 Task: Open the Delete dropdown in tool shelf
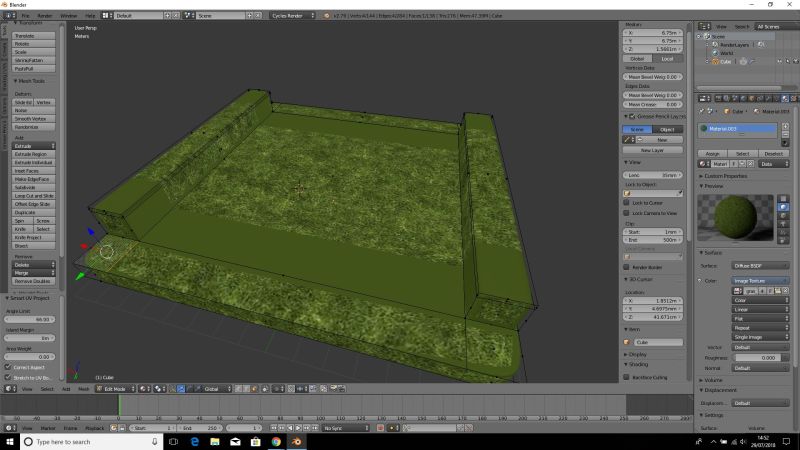[34, 265]
